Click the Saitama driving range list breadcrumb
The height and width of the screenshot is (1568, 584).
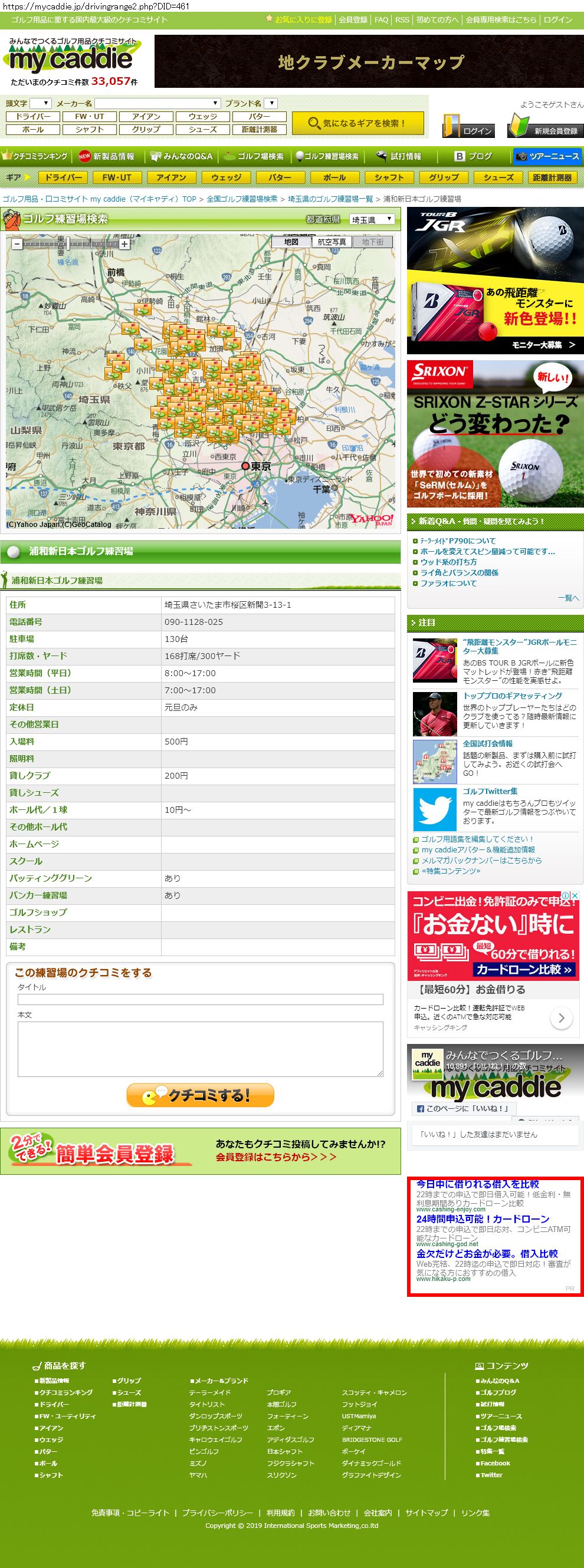tap(330, 199)
